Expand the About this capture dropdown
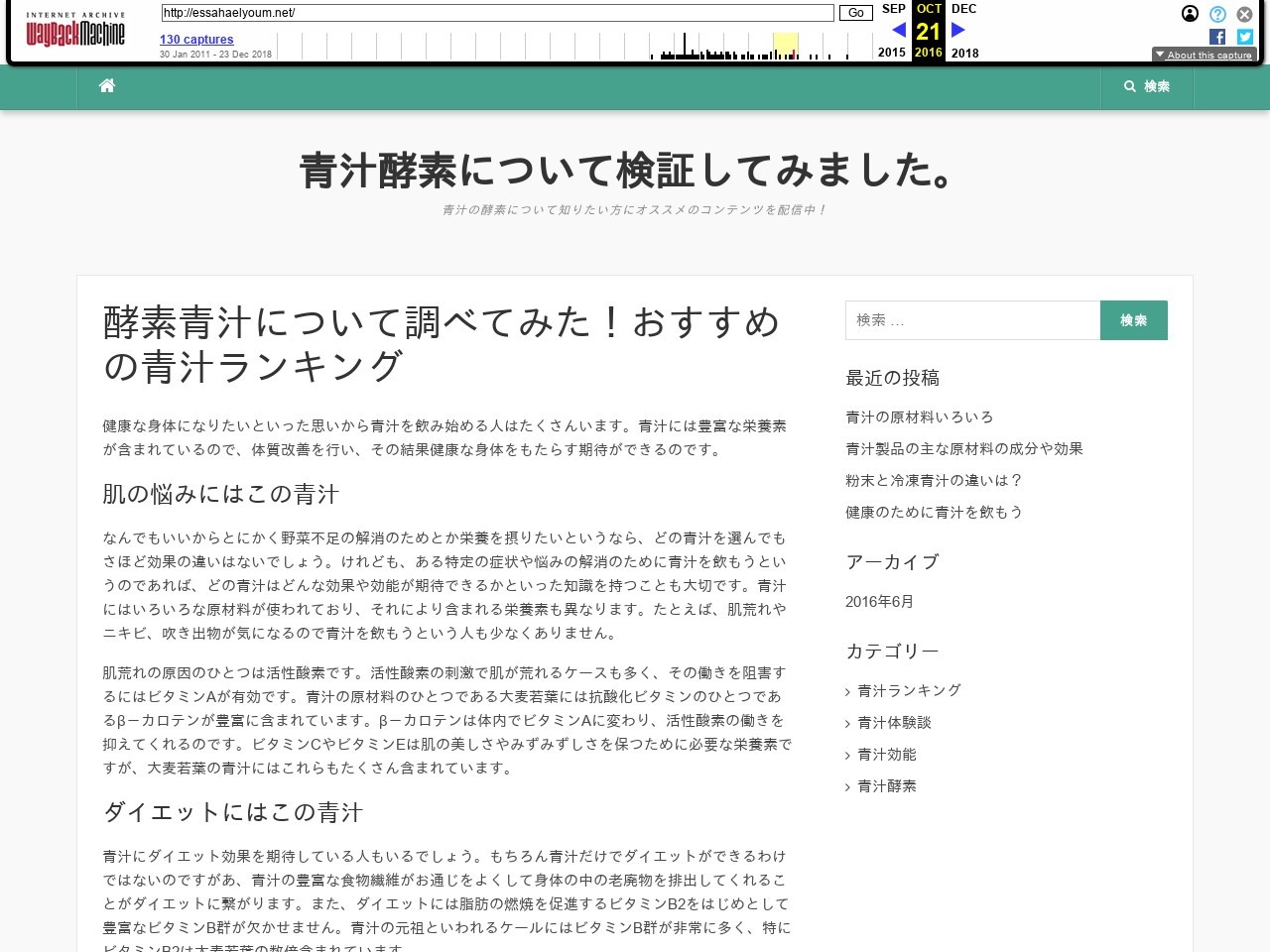 pos(1203,55)
